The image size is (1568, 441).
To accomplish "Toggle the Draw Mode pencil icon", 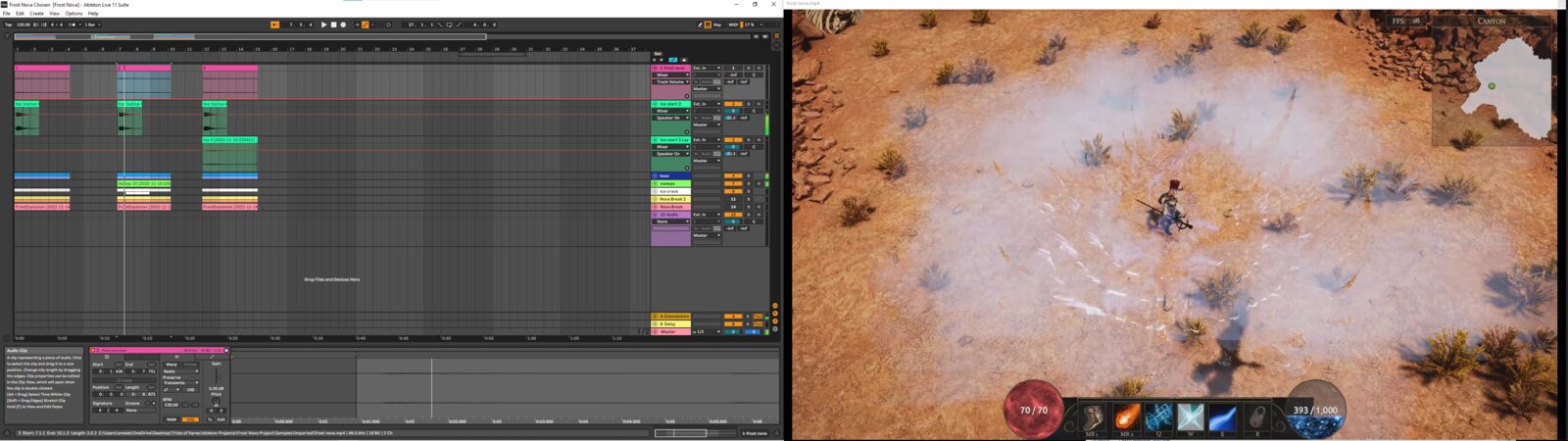I will click(700, 24).
